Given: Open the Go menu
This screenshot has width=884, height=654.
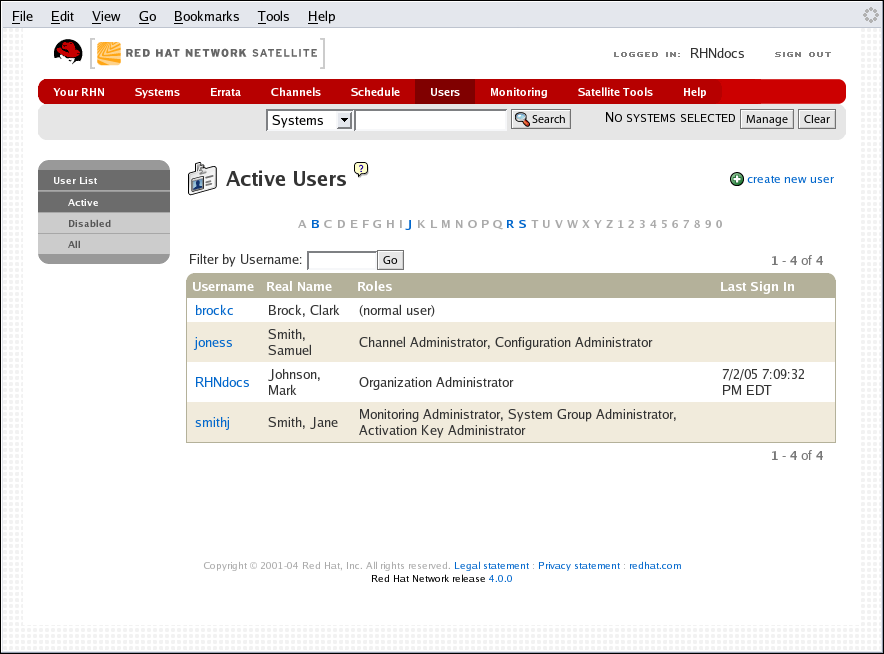Looking at the screenshot, I should (x=147, y=16).
